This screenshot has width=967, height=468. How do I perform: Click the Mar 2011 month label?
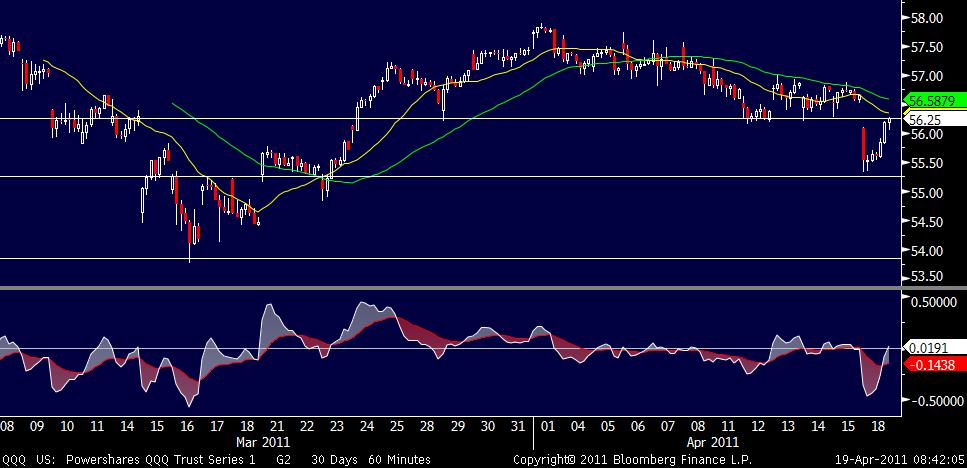coord(264,442)
